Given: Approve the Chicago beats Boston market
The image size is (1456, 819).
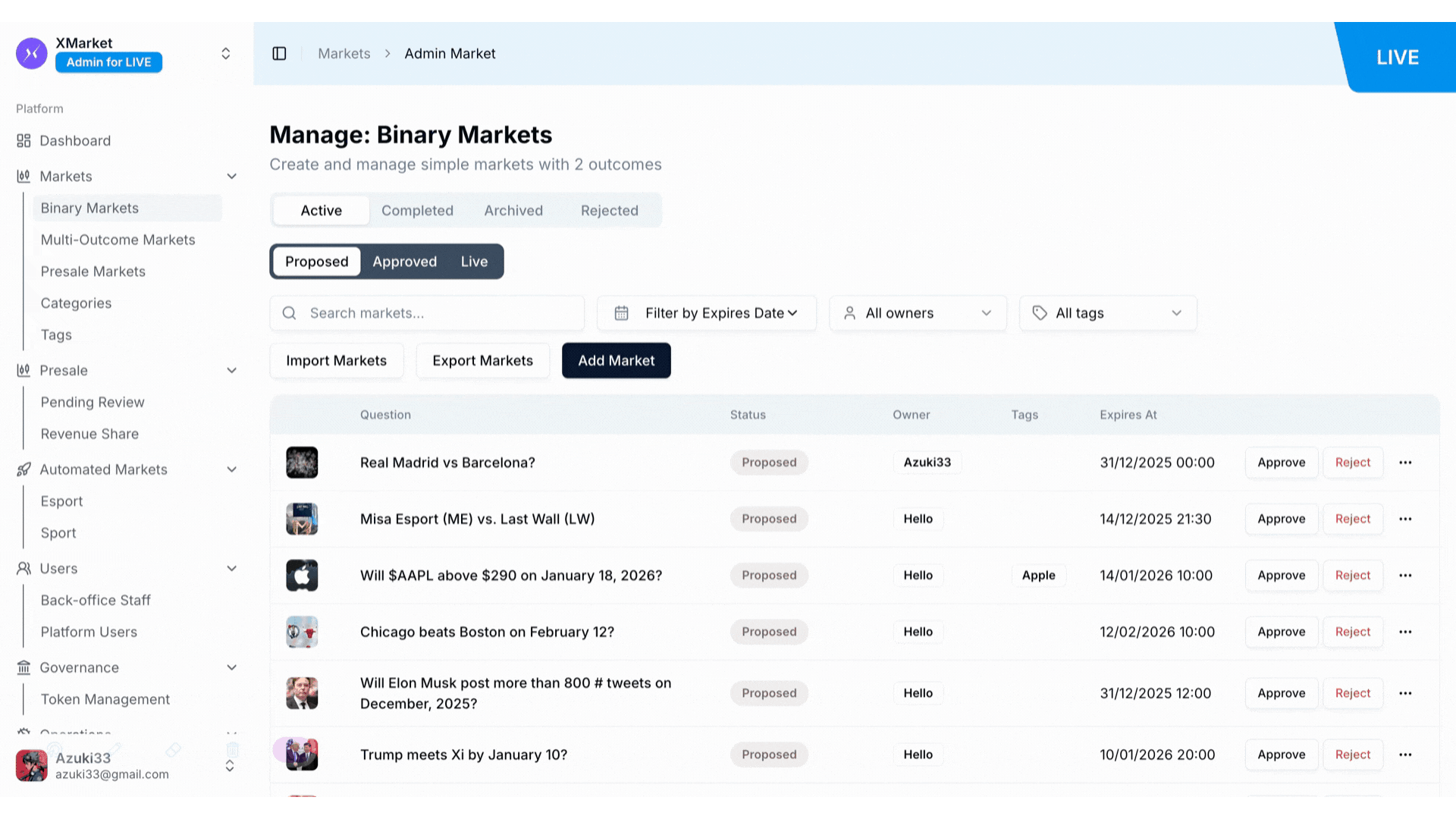Looking at the screenshot, I should coord(1281,632).
